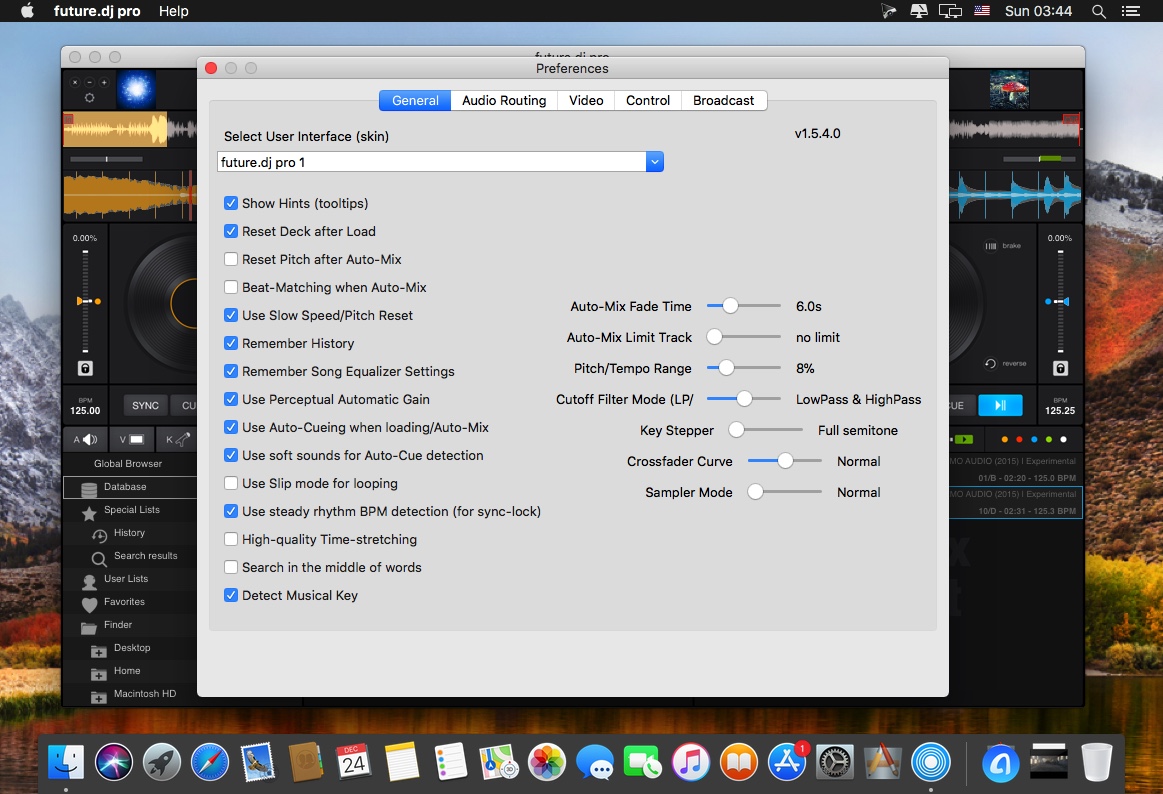This screenshot has height=794, width=1163.
Task: Open the History list icon
Action: point(99,535)
